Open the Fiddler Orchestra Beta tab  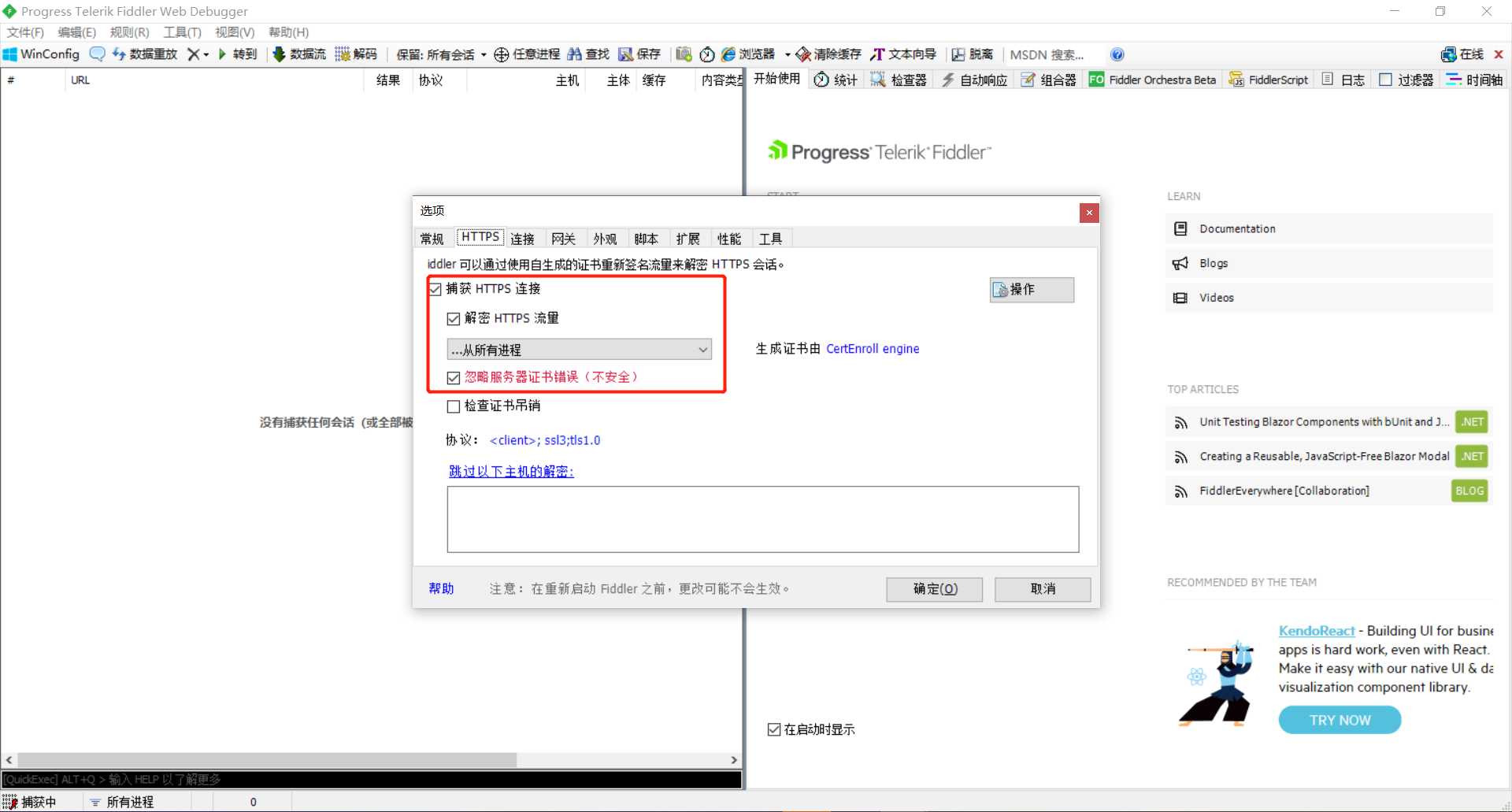[x=1153, y=80]
